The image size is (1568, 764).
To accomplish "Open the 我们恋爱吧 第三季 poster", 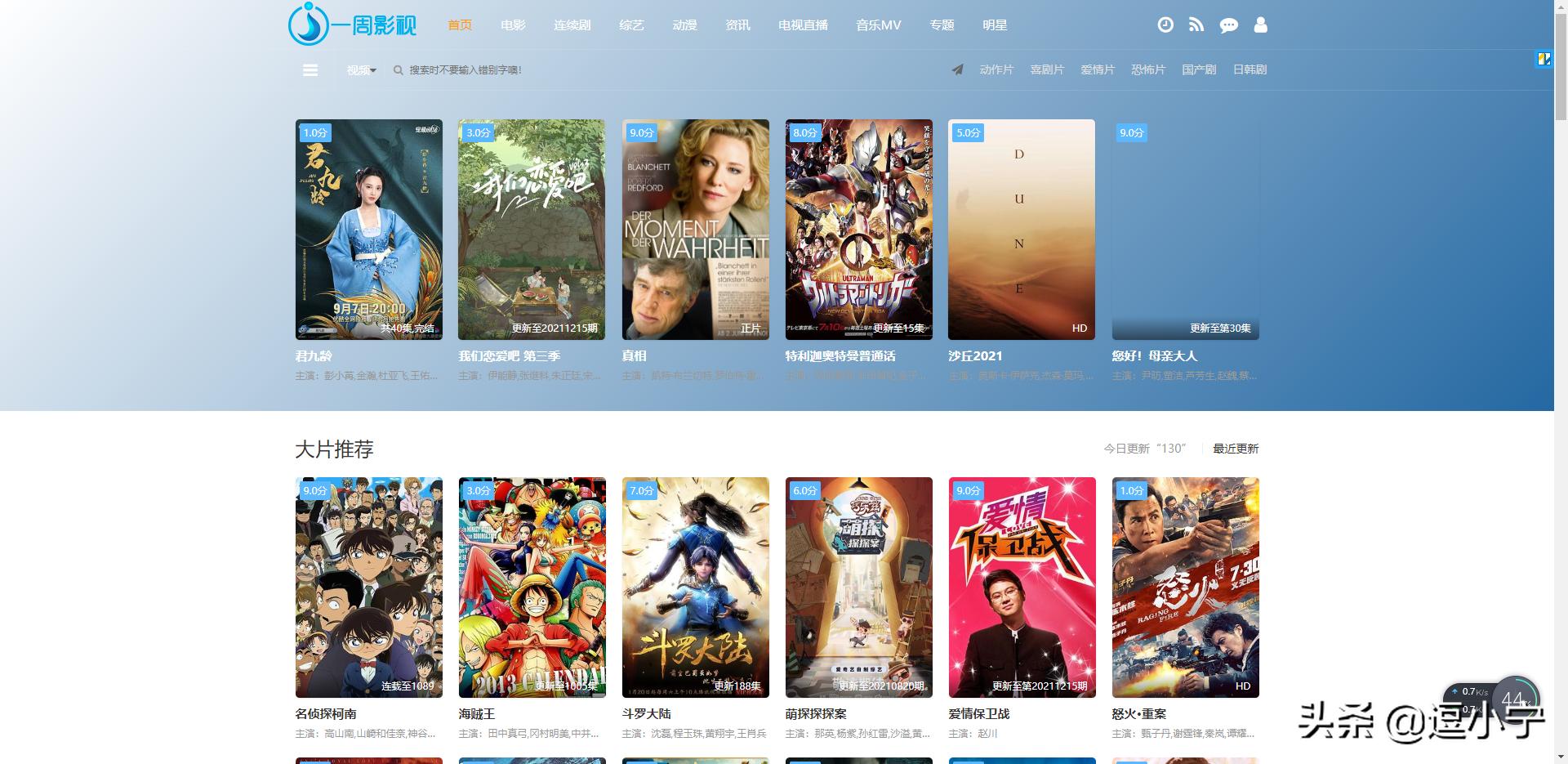I will (x=532, y=230).
